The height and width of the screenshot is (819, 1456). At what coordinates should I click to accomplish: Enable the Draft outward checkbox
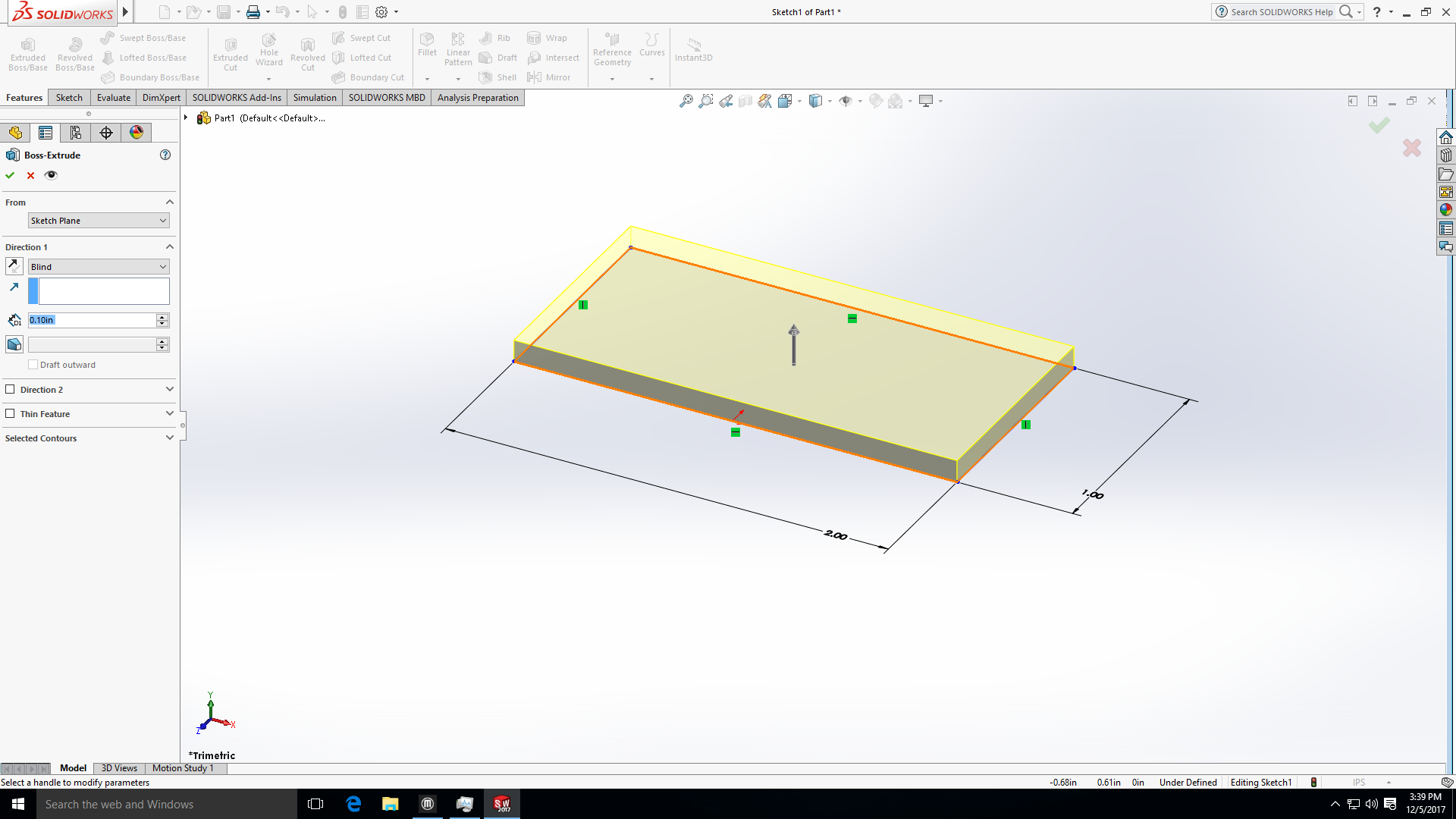click(33, 364)
